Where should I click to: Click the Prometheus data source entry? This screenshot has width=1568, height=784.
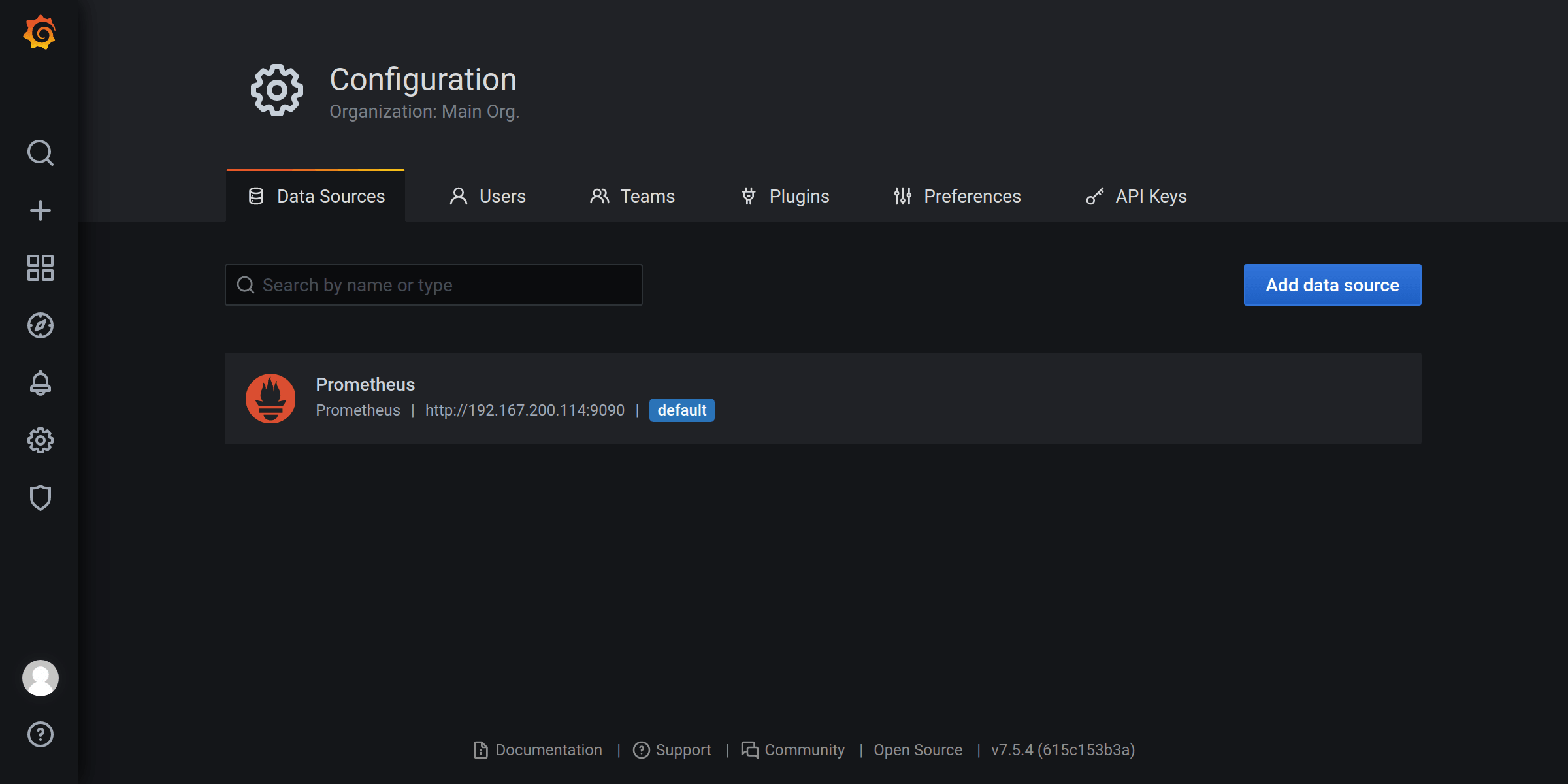click(x=822, y=398)
